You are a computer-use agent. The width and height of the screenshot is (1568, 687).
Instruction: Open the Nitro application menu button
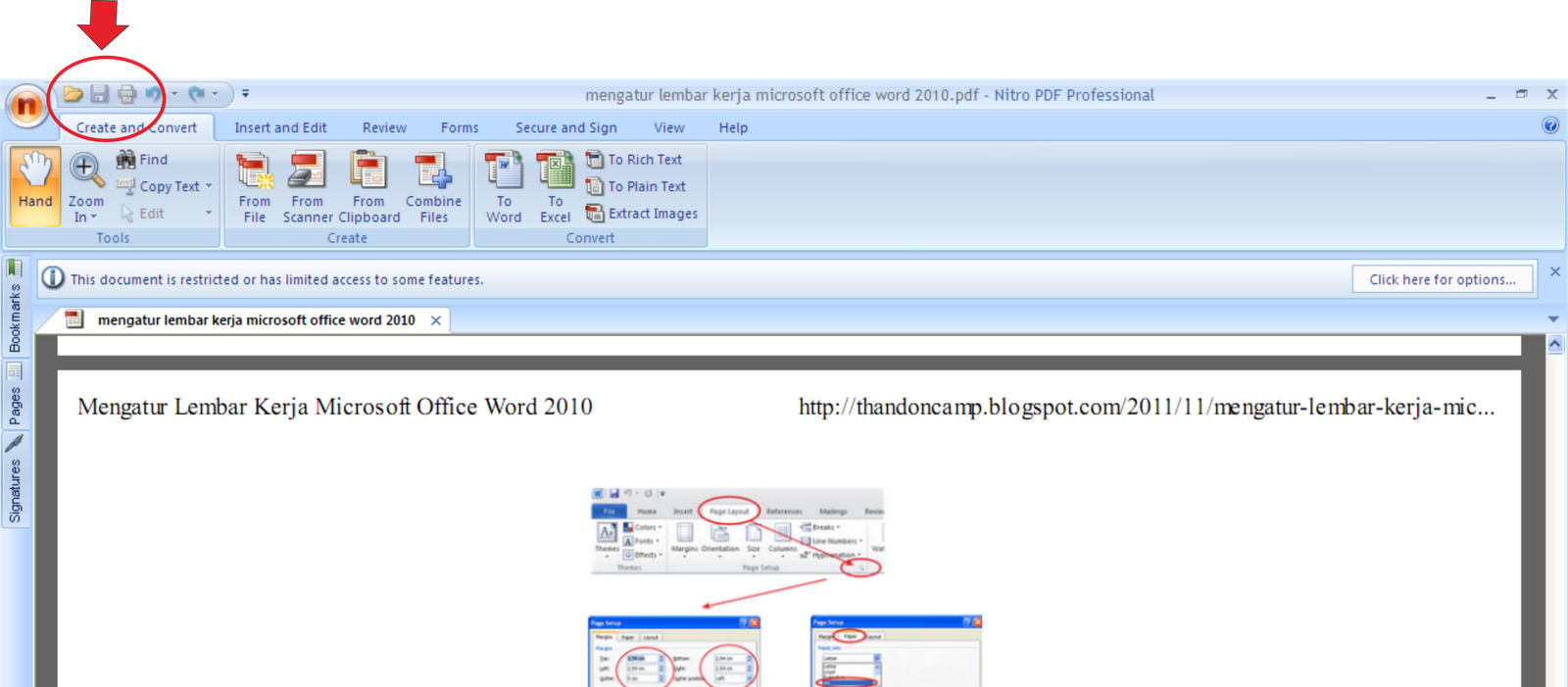[x=26, y=105]
